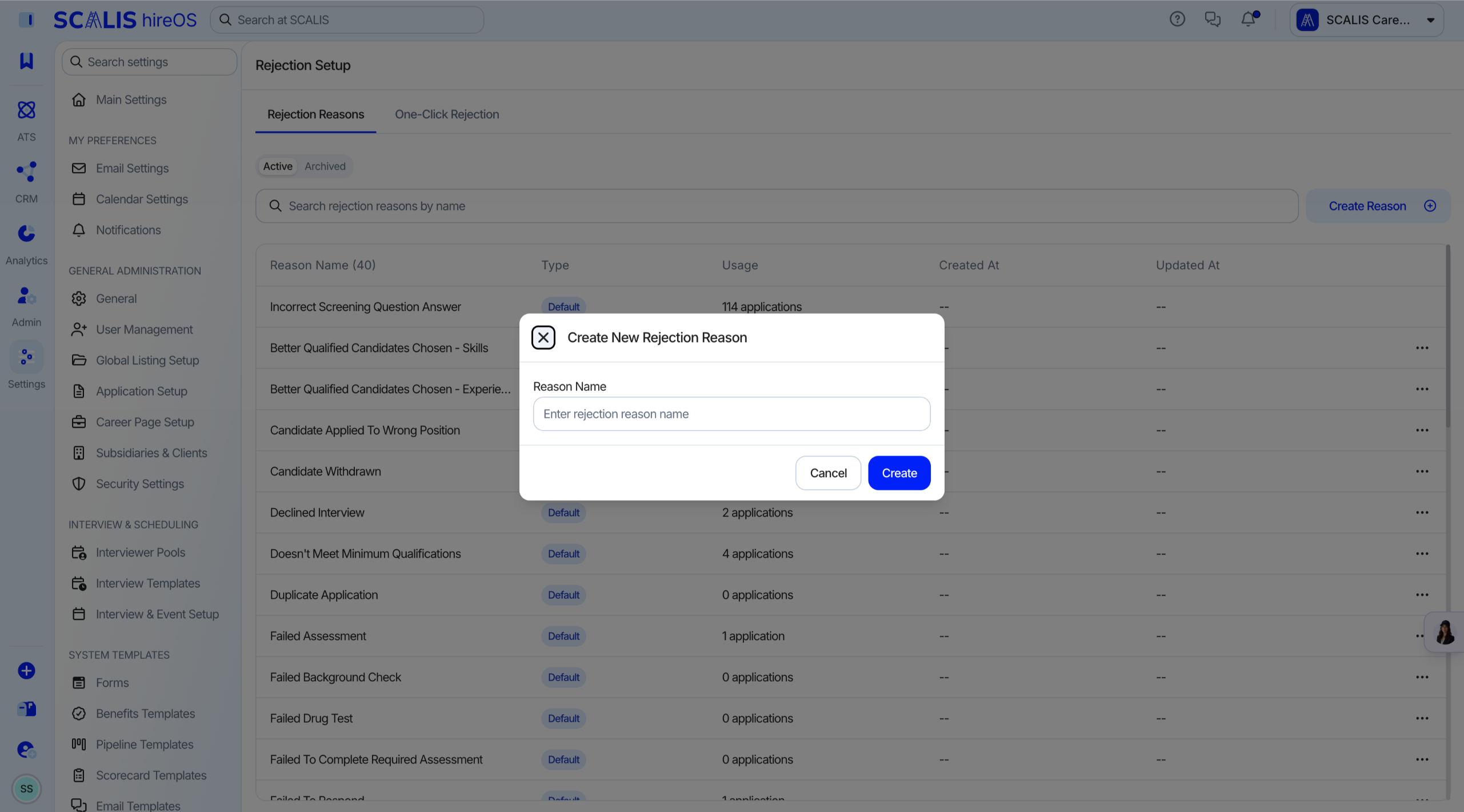Click the Reason Name input field
1464x812 pixels.
click(x=731, y=414)
